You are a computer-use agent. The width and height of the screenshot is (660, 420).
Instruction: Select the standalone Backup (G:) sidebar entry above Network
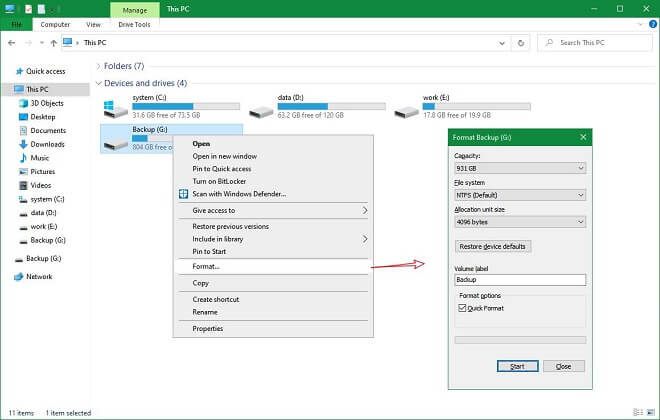tap(38, 258)
